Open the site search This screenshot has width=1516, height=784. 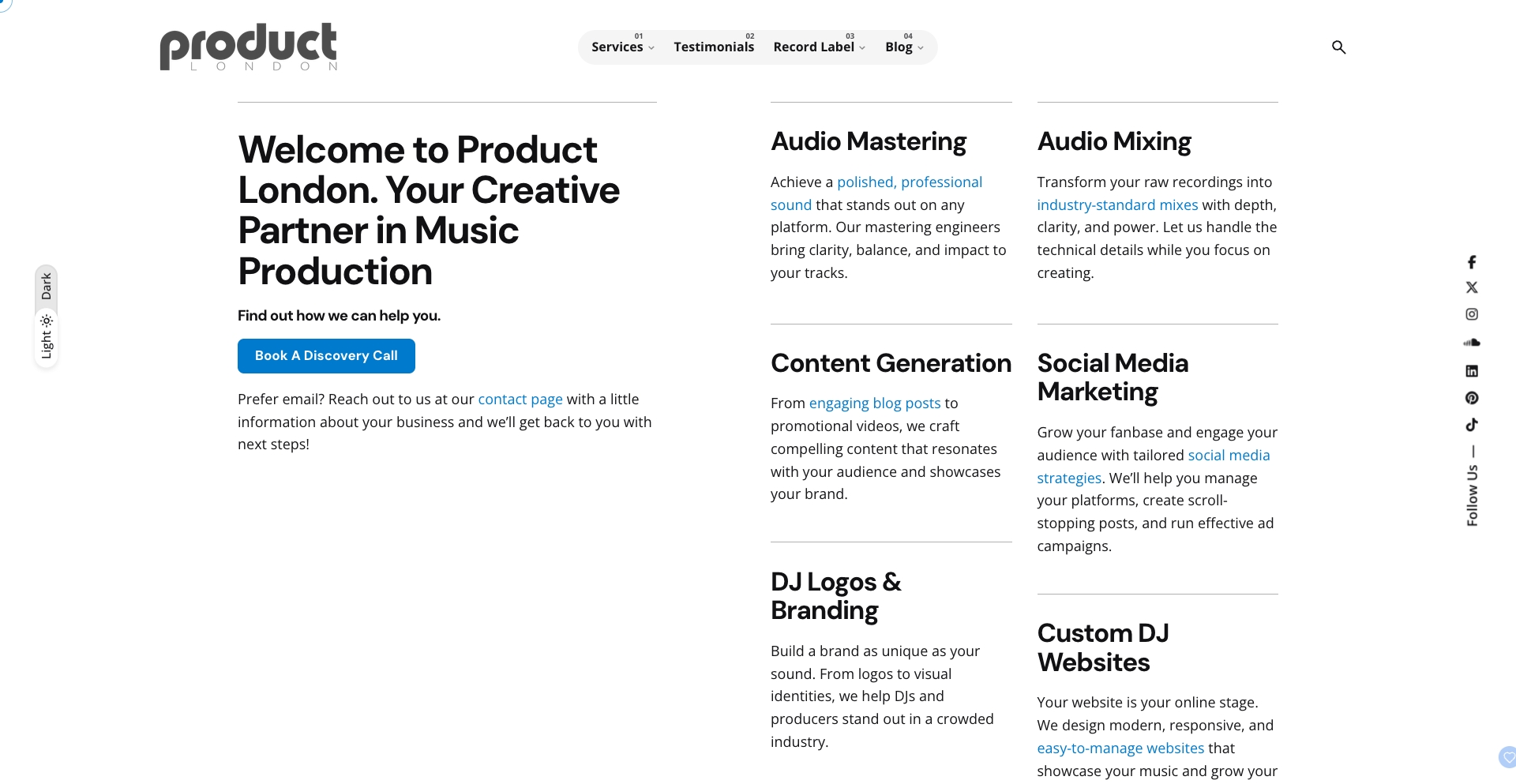pos(1338,47)
